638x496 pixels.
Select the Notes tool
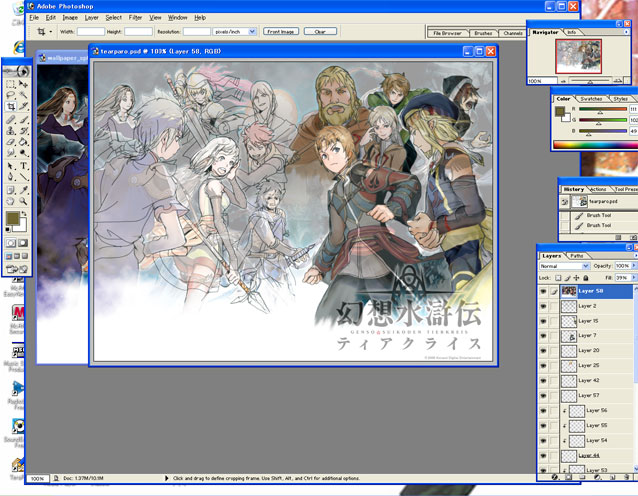point(11,190)
